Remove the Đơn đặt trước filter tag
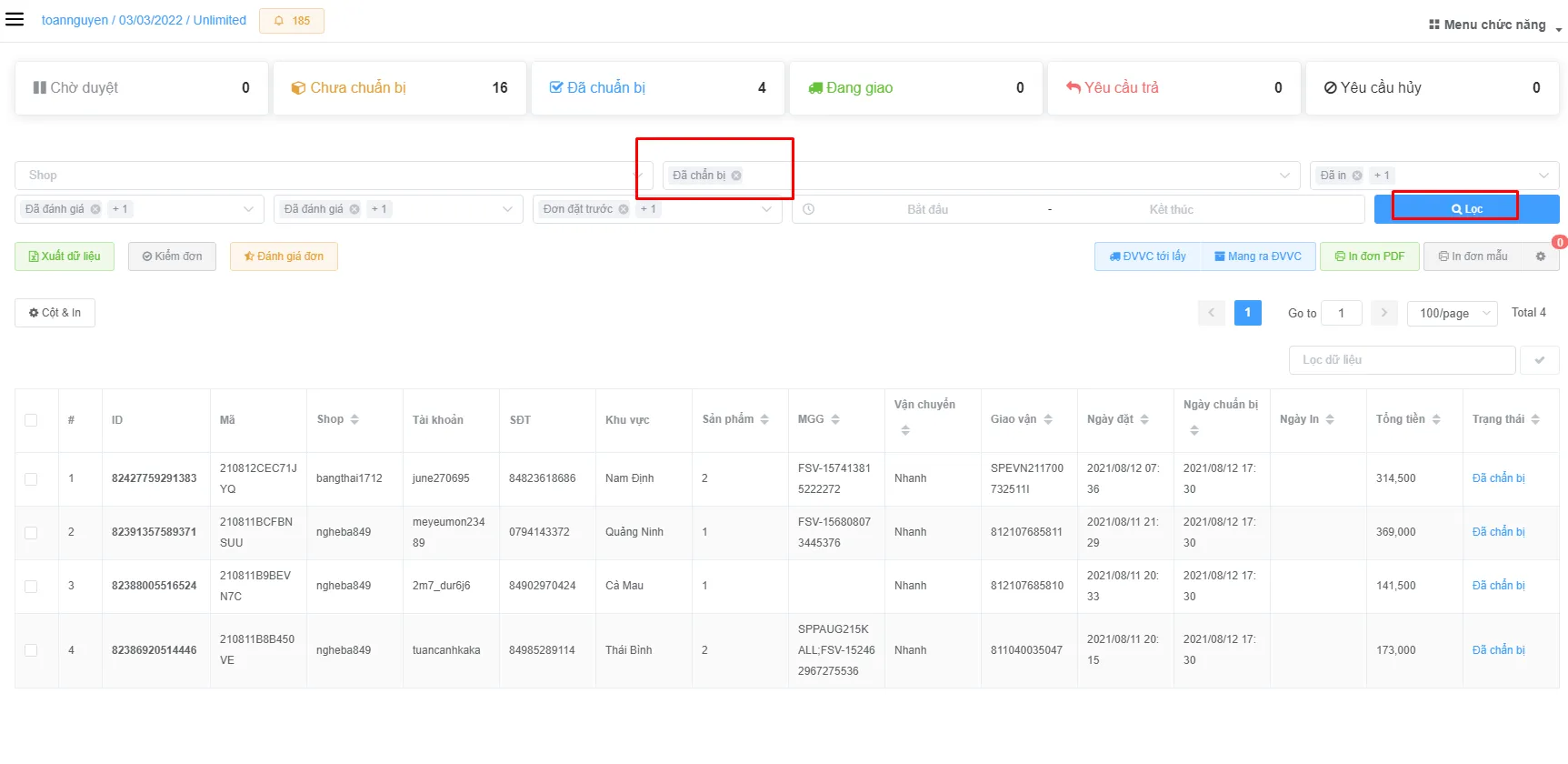The width and height of the screenshot is (1568, 764). pyautogui.click(x=624, y=209)
